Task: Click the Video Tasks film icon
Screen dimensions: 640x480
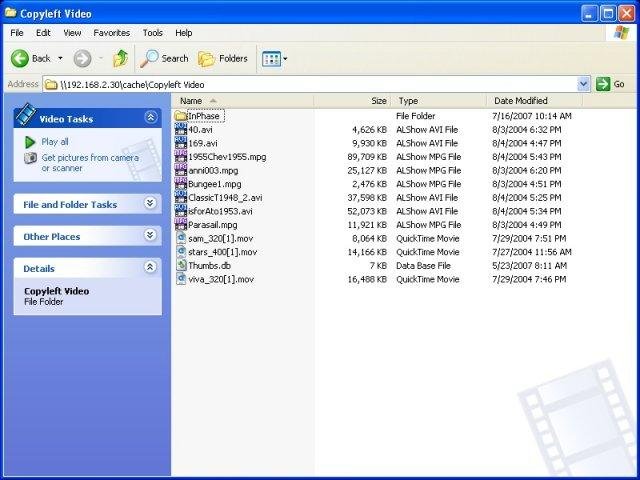Action: click(26, 115)
